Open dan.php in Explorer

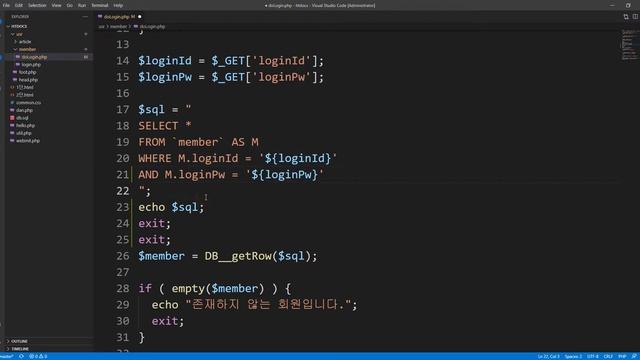tap(24, 110)
